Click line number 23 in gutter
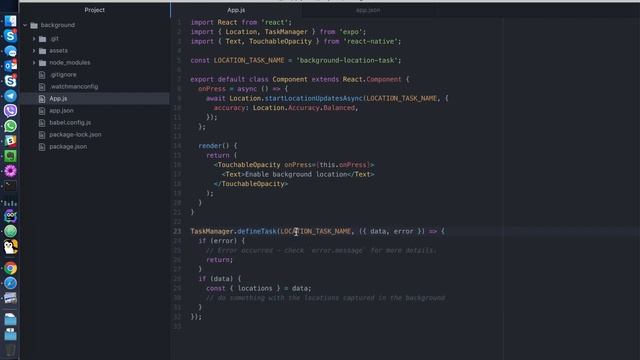Viewport: 640px width, 360px height. 177,231
